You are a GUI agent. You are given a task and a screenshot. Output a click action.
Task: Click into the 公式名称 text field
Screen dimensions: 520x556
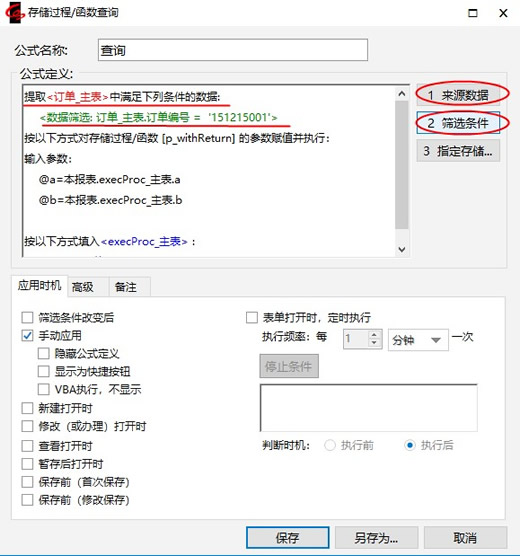point(233,50)
